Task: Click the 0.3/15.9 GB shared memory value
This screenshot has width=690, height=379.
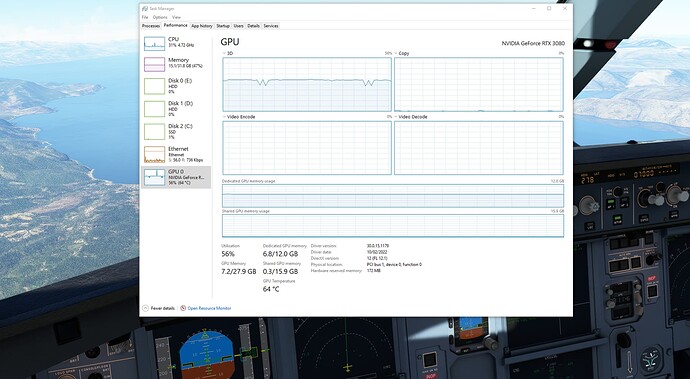Action: click(280, 272)
